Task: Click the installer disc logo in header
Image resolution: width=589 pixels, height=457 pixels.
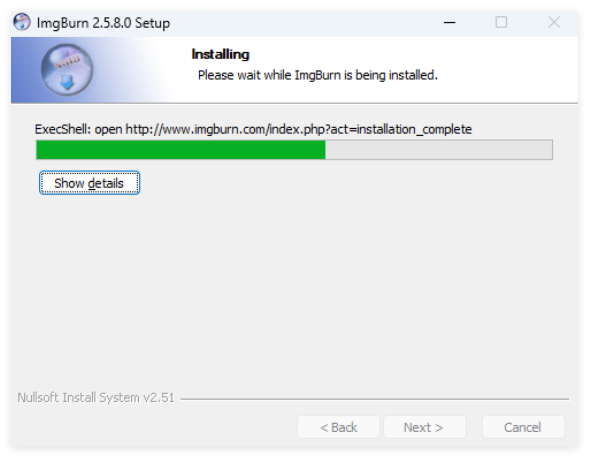Action: click(x=67, y=69)
